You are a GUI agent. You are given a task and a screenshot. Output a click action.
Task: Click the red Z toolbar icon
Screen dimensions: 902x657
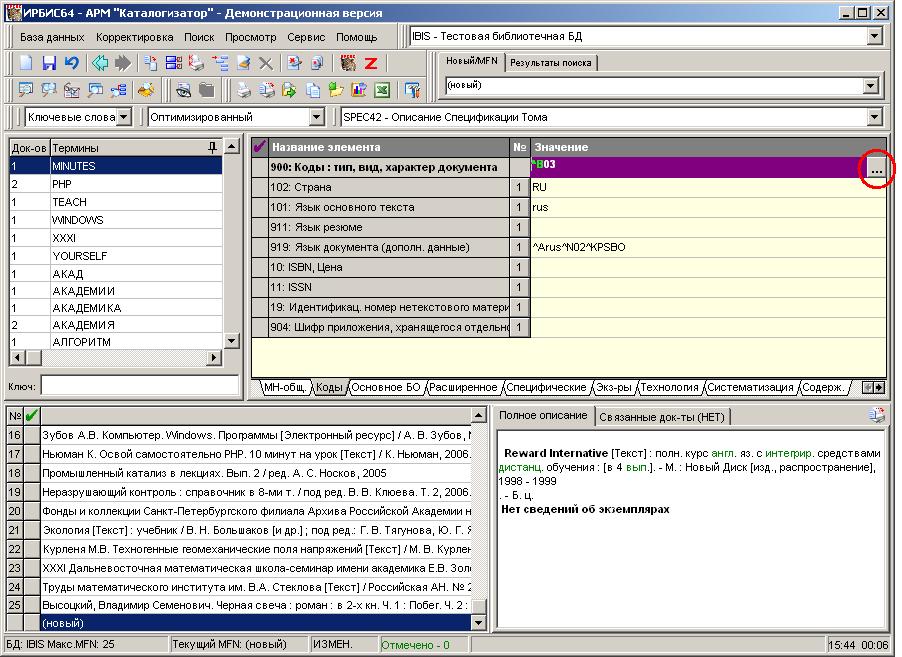[x=369, y=63]
